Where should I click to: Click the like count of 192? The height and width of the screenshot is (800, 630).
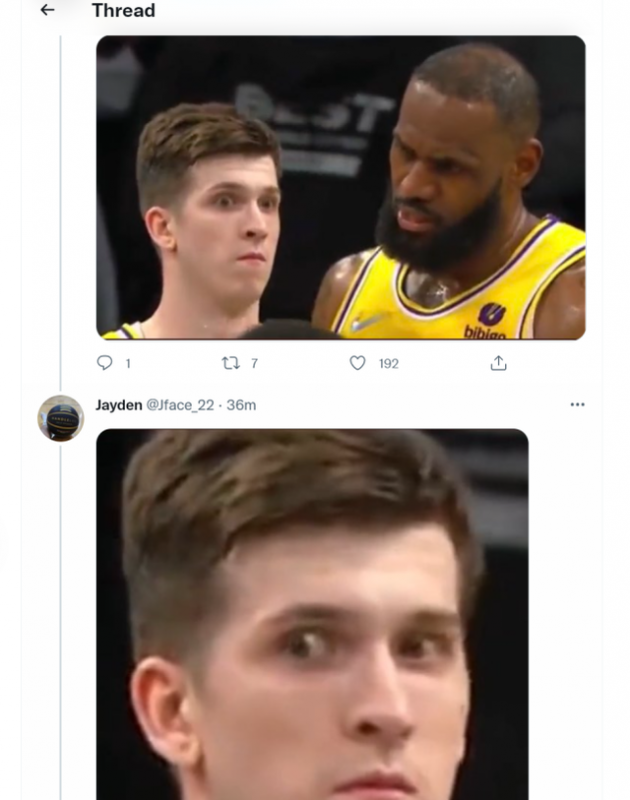pyautogui.click(x=388, y=364)
